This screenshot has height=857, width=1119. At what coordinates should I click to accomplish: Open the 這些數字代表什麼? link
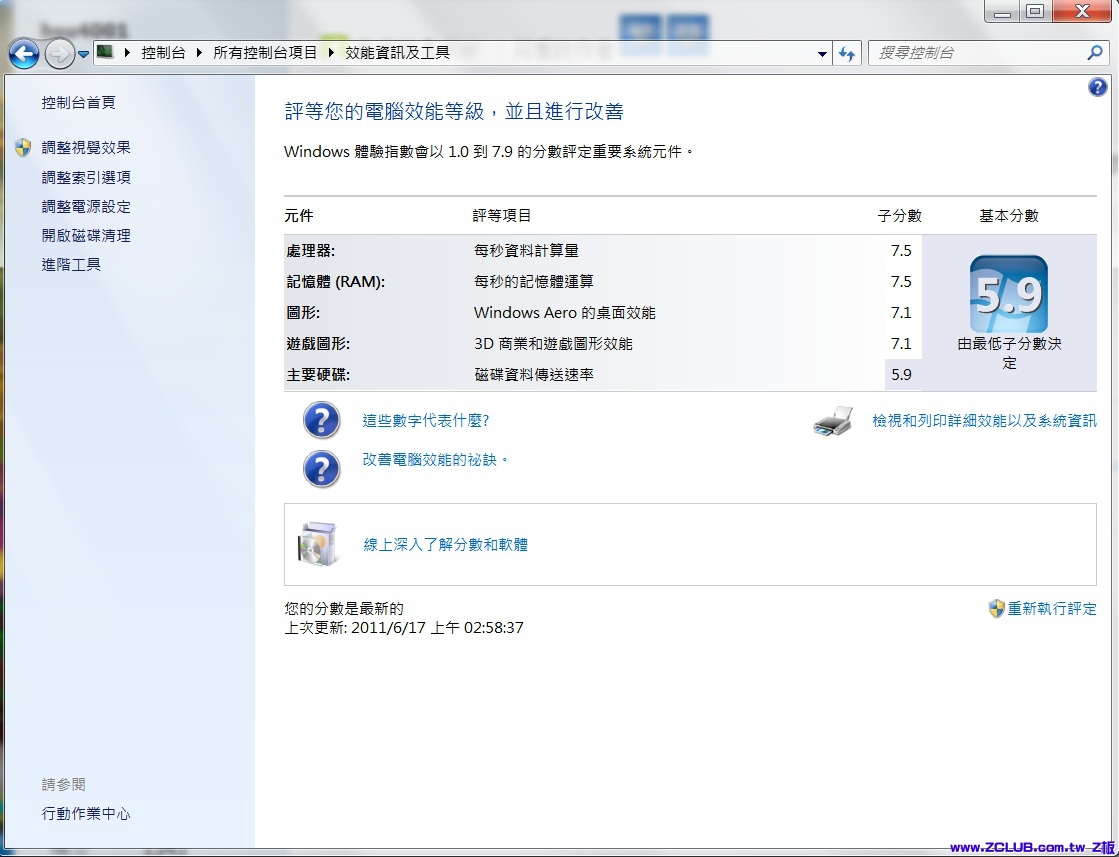coord(426,420)
